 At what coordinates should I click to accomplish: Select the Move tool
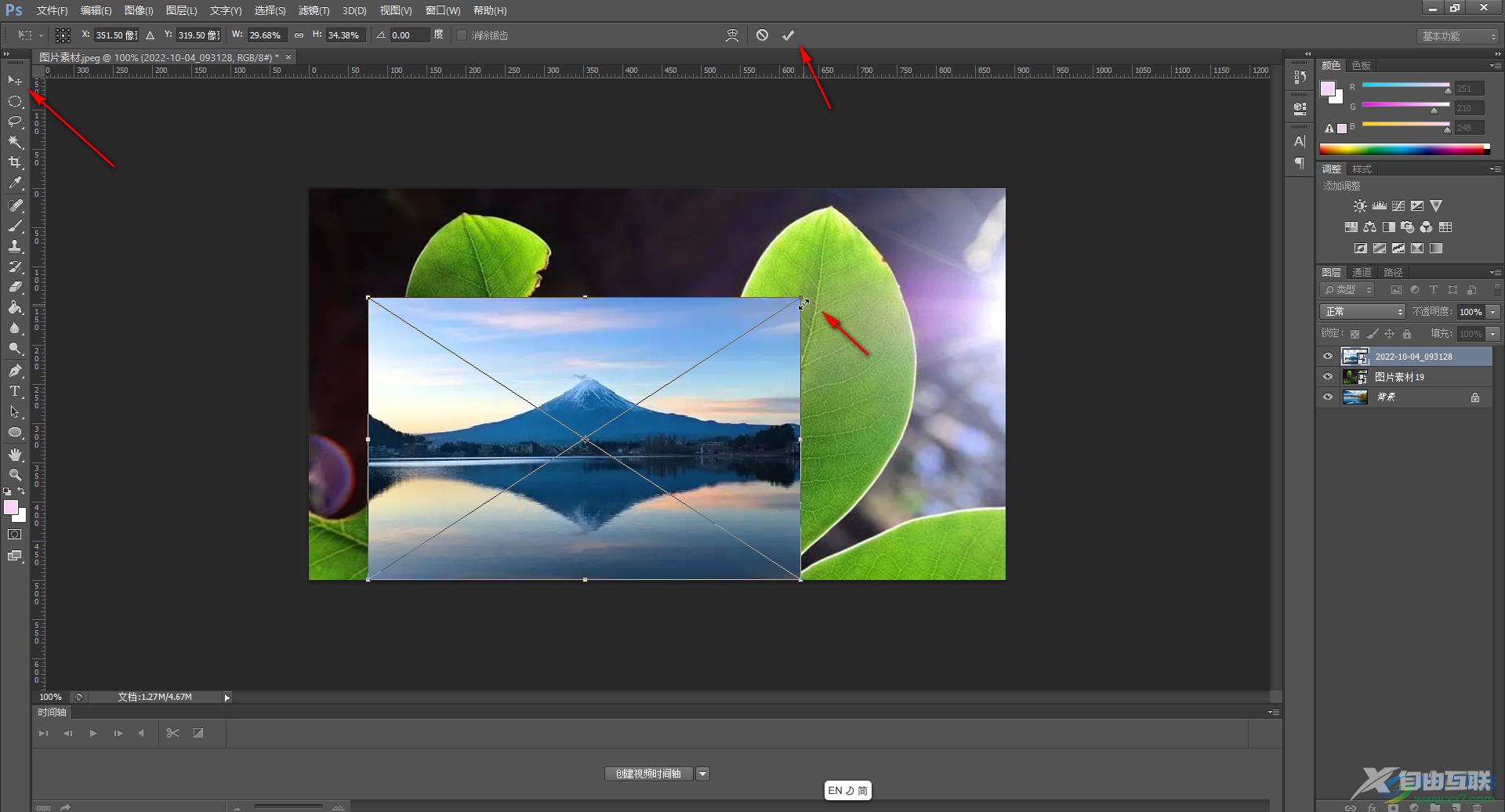(x=15, y=80)
